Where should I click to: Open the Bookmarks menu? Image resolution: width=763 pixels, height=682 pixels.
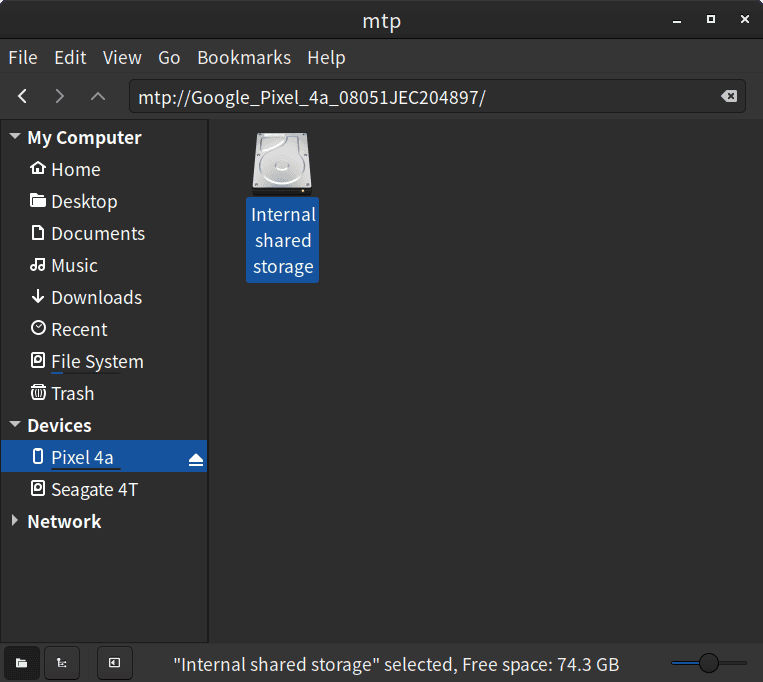click(244, 58)
